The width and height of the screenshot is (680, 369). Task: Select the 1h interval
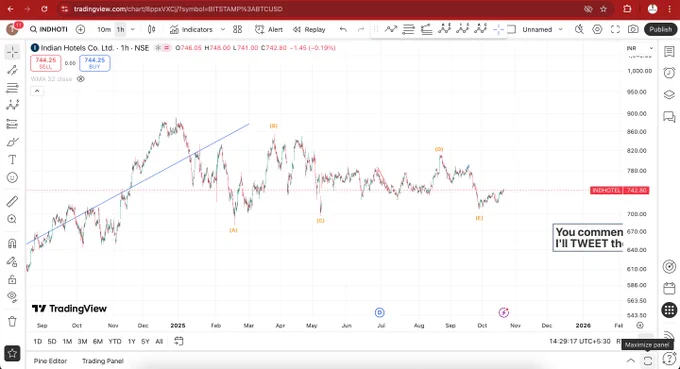point(121,29)
